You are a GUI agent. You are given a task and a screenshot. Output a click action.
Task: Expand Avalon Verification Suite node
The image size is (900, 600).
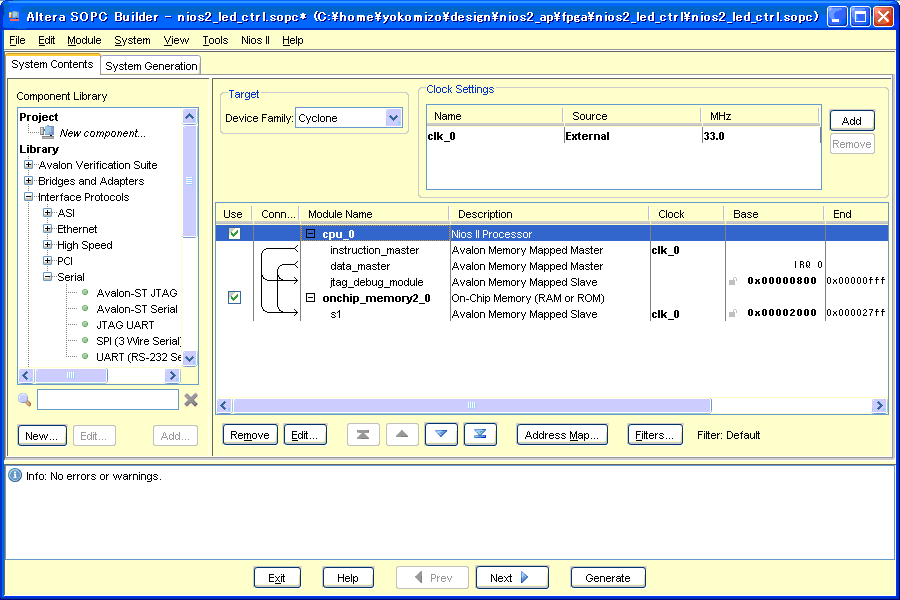28,165
